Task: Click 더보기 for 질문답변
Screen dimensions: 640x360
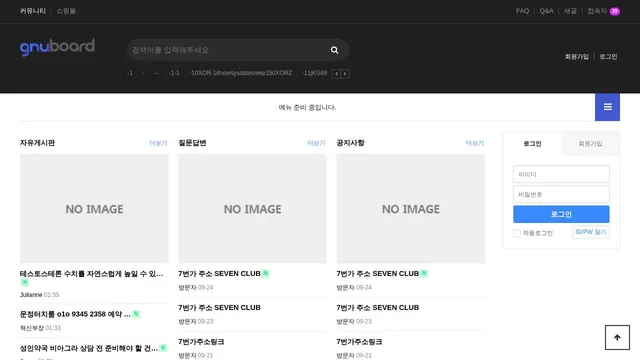Action: pos(316,143)
